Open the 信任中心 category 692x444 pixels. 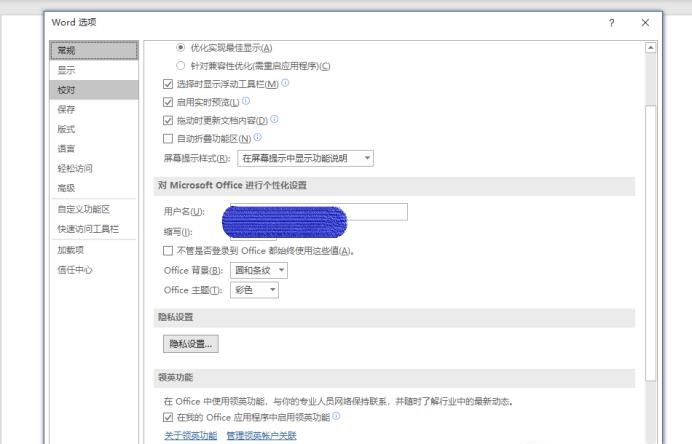click(x=94, y=270)
